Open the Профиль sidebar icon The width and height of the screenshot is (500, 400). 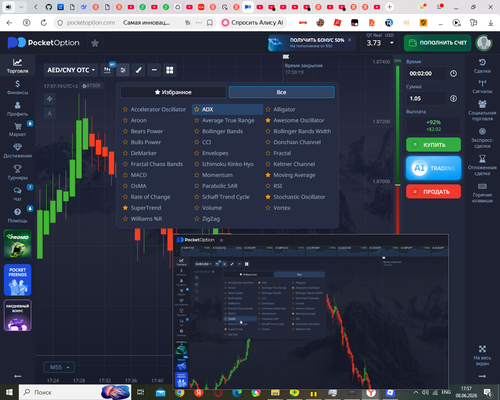(x=17, y=109)
